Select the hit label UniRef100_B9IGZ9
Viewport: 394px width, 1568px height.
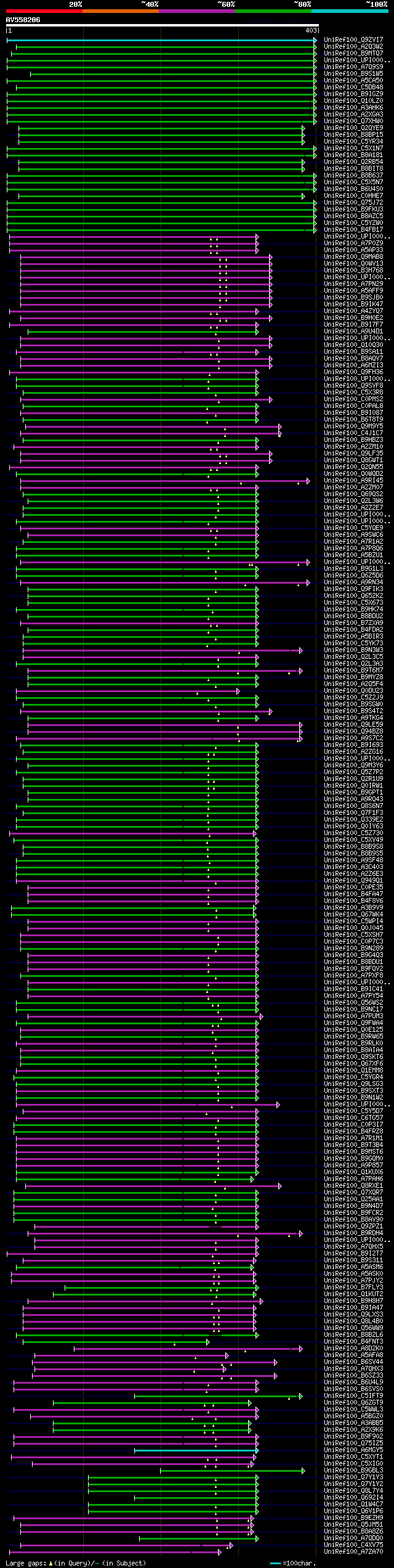(x=353, y=94)
